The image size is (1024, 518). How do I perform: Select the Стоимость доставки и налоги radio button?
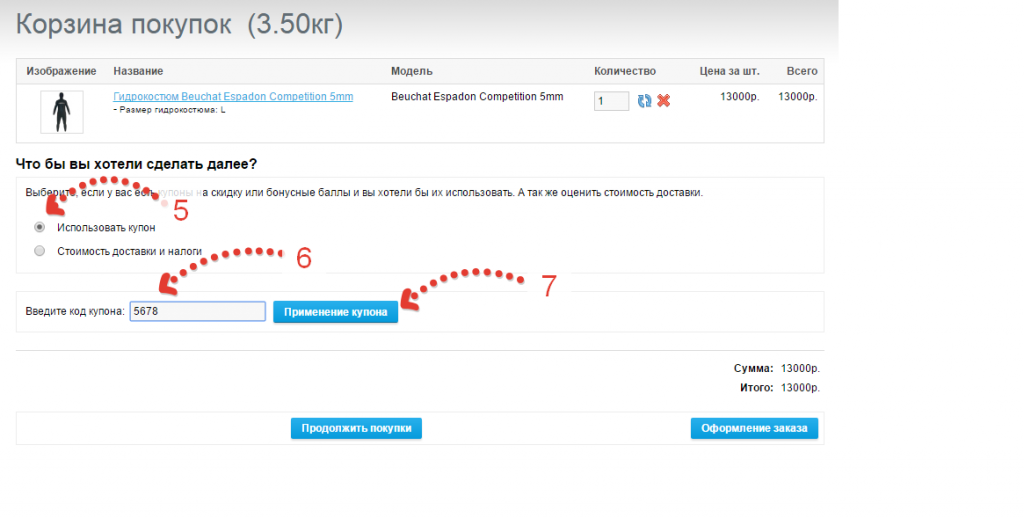click(x=40, y=251)
